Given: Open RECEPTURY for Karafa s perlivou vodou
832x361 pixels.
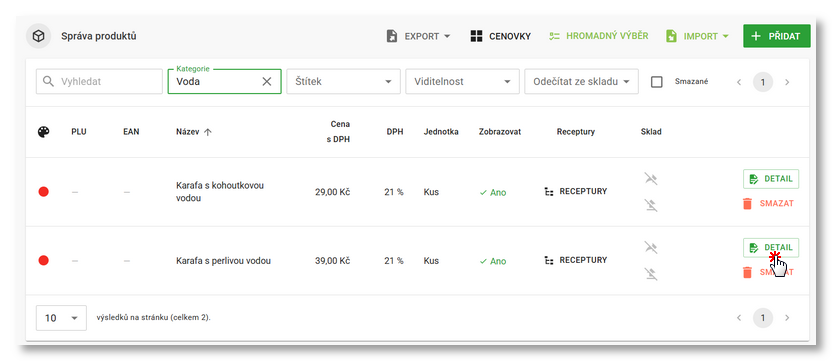Looking at the screenshot, I should [576, 260].
